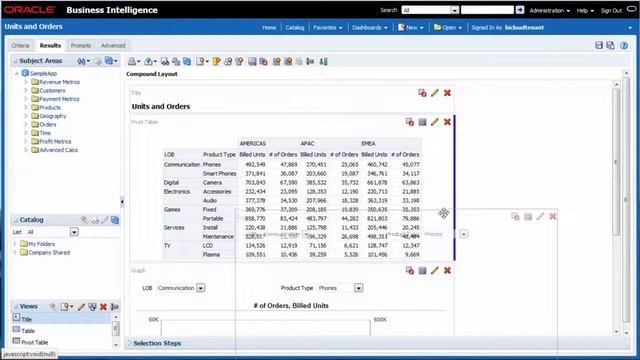Click Pivot Table format container icon
The width and height of the screenshot is (640, 360).
point(410,122)
